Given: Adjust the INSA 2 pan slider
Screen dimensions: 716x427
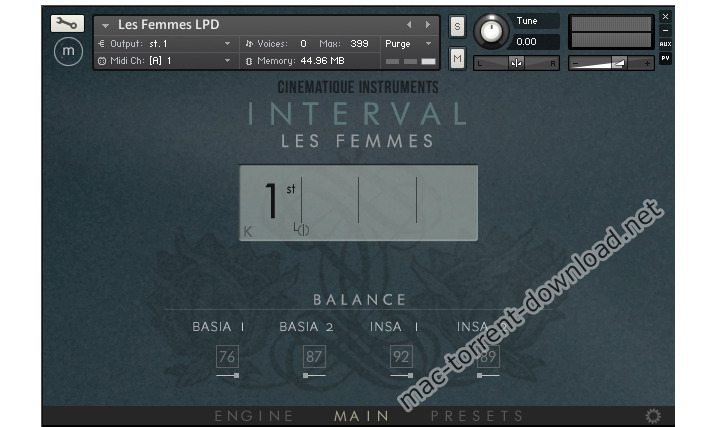Looking at the screenshot, I should (488, 375).
